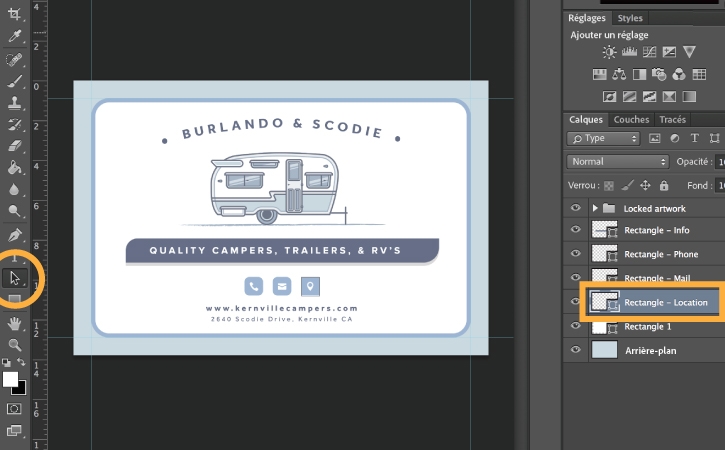Add a Brightness/Contrast adjustment
Image resolution: width=725 pixels, height=450 pixels.
pos(609,52)
